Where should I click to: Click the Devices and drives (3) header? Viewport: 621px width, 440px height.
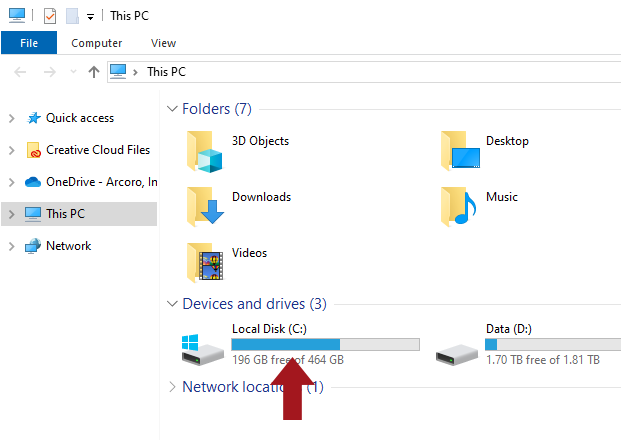point(254,304)
